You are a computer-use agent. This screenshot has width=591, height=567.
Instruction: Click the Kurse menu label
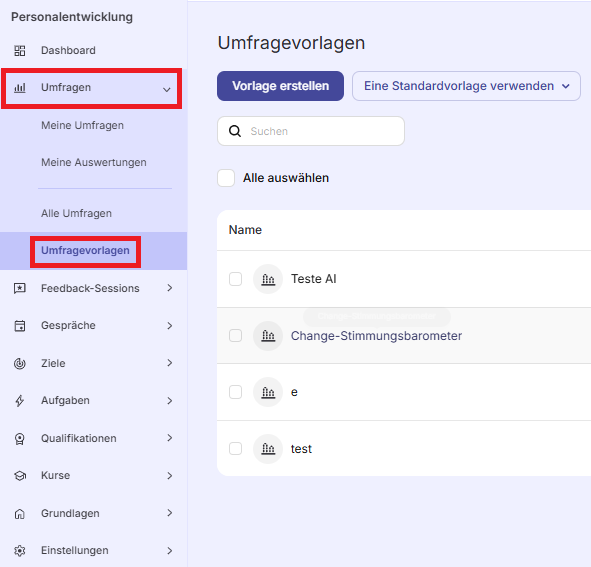pos(55,476)
